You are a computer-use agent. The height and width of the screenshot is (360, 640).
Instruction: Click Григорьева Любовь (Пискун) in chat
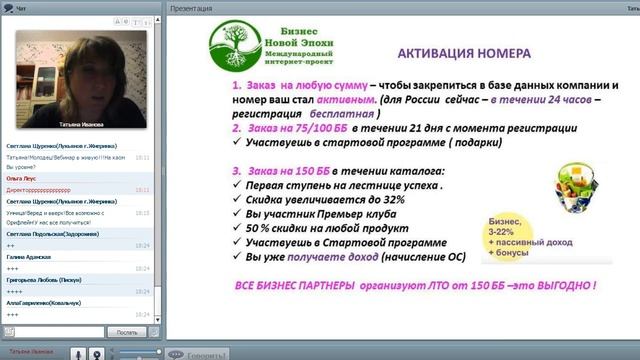[44, 280]
